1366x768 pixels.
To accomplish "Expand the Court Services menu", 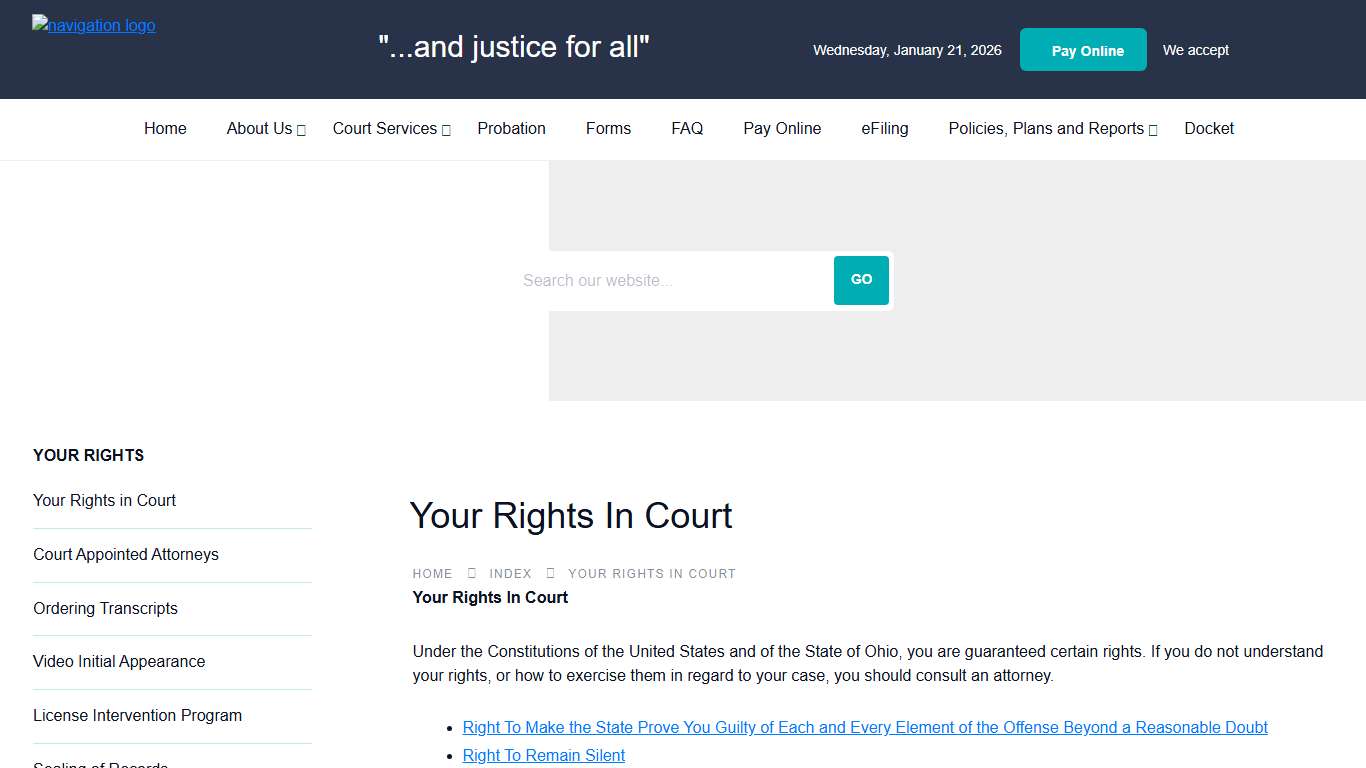I will 386,128.
